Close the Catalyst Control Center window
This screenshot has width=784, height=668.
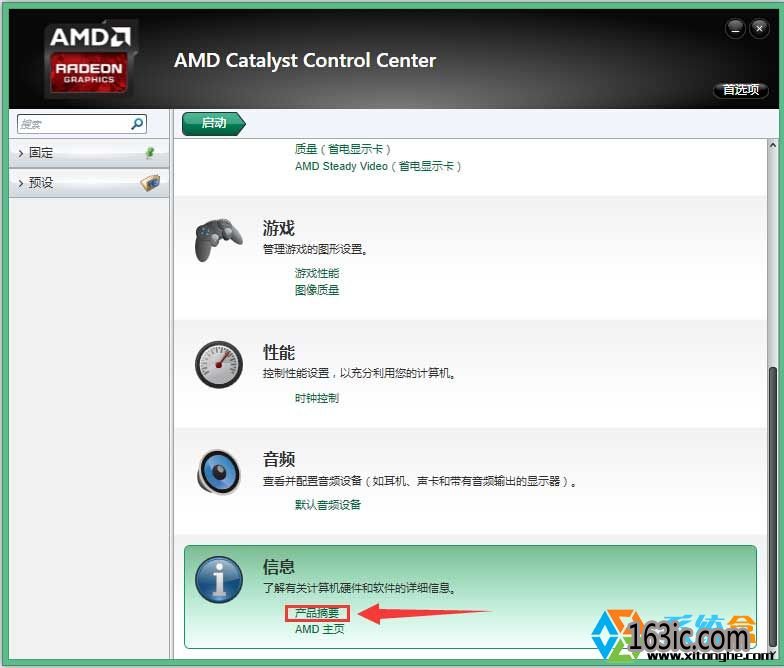[x=759, y=29]
